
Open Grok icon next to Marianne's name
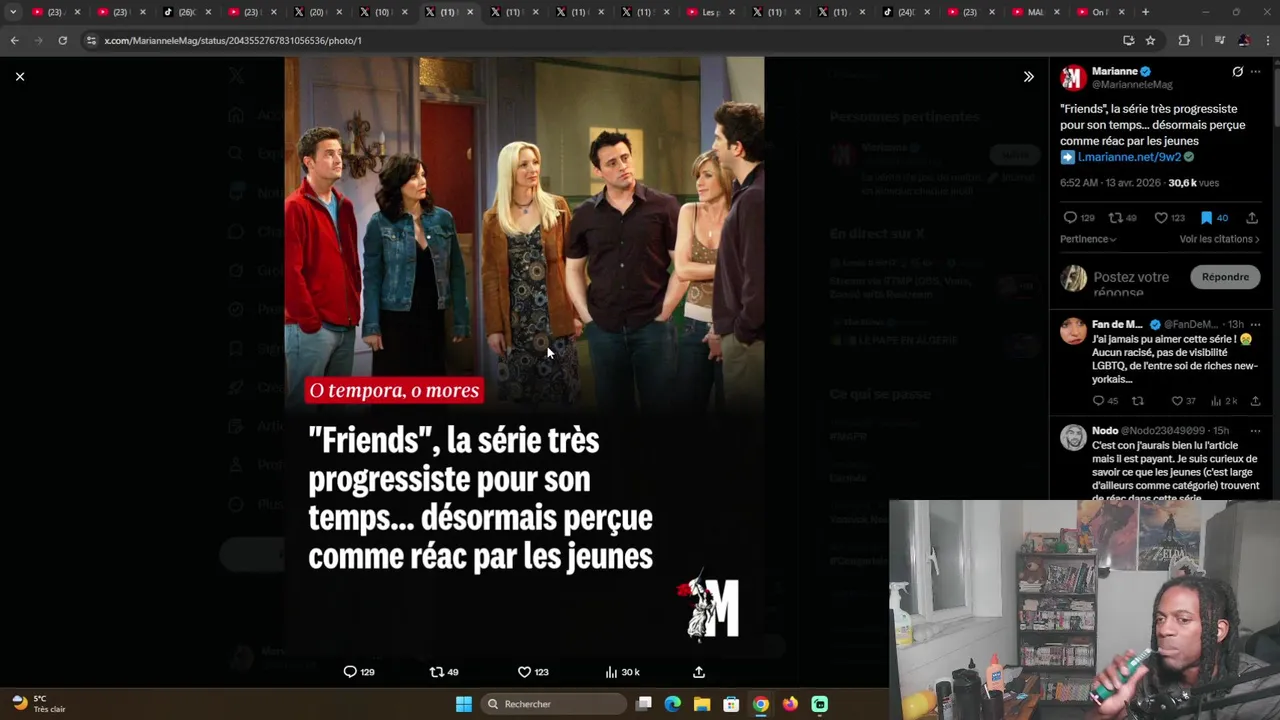tap(1237, 72)
